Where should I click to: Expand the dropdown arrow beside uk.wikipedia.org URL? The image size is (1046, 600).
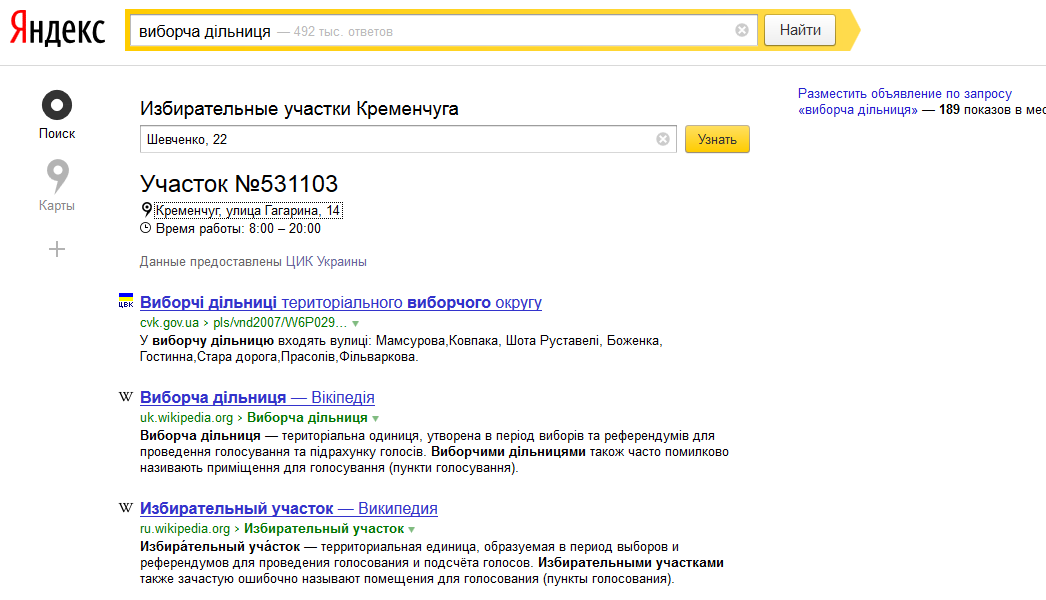point(376,418)
